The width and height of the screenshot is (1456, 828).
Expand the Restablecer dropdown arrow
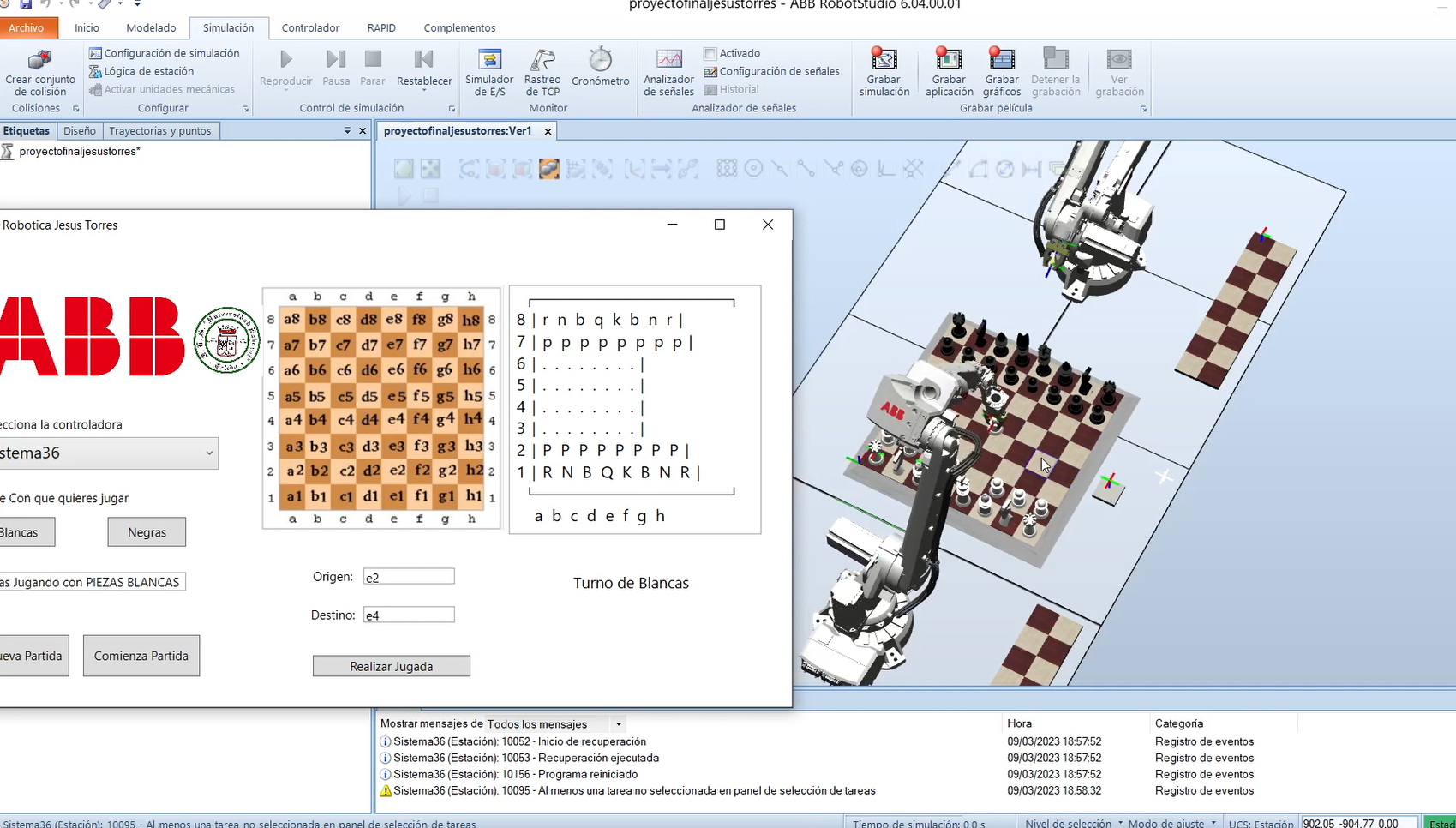pyautogui.click(x=424, y=90)
